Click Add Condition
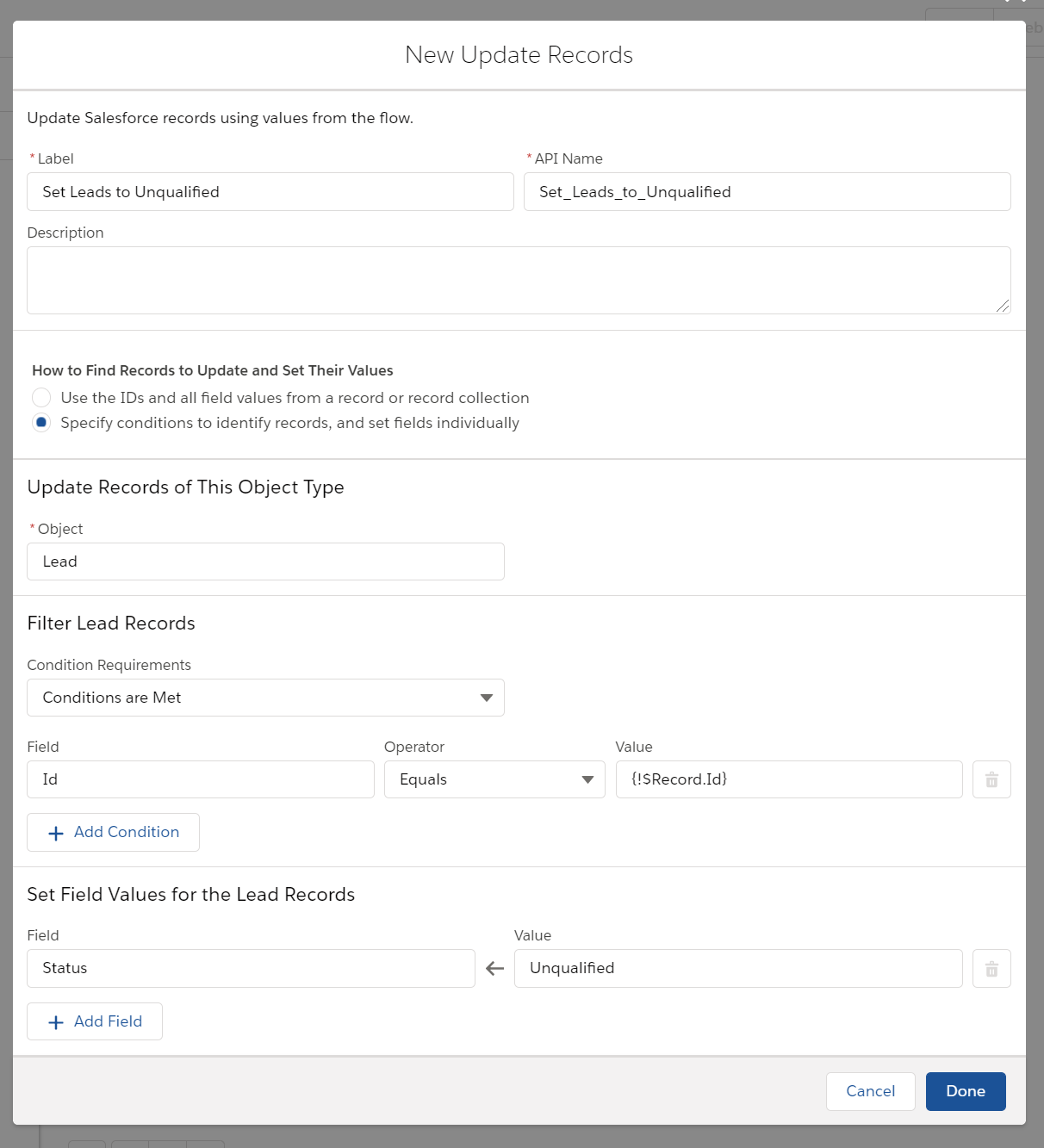 click(x=113, y=832)
